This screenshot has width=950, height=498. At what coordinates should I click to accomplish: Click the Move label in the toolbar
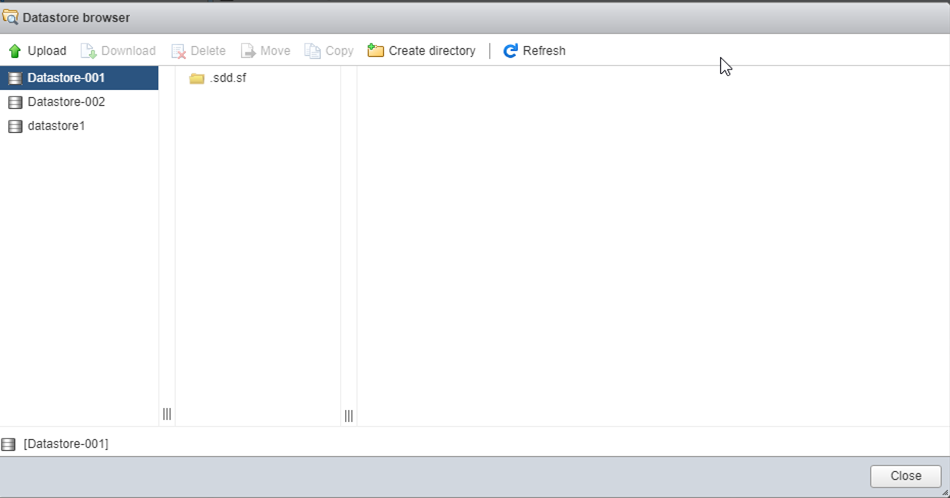click(x=275, y=51)
